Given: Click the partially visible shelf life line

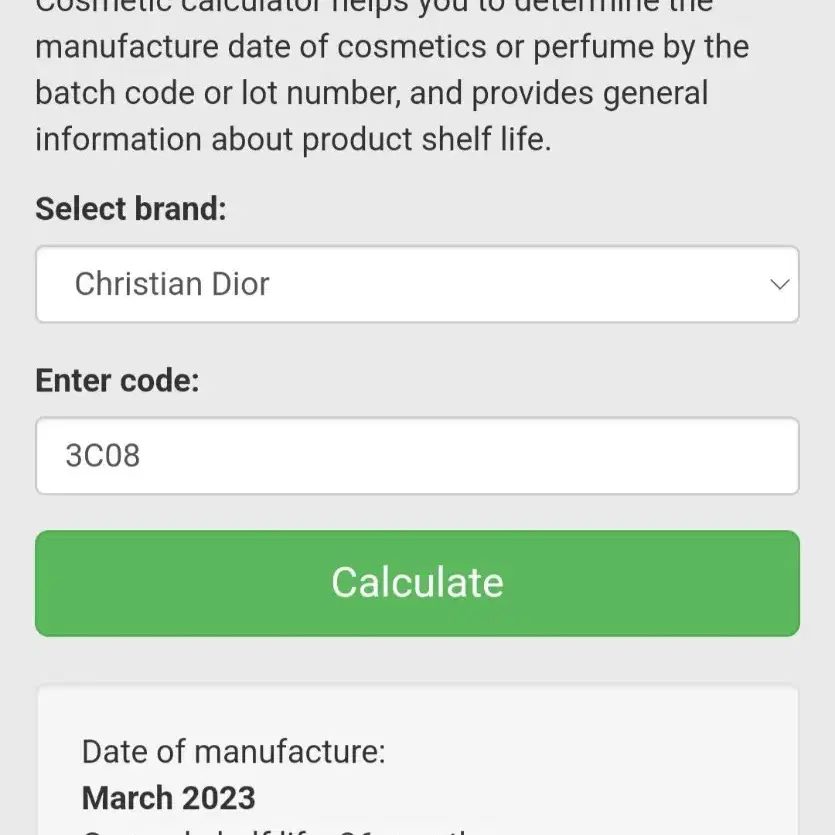Looking at the screenshot, I should [277, 831].
